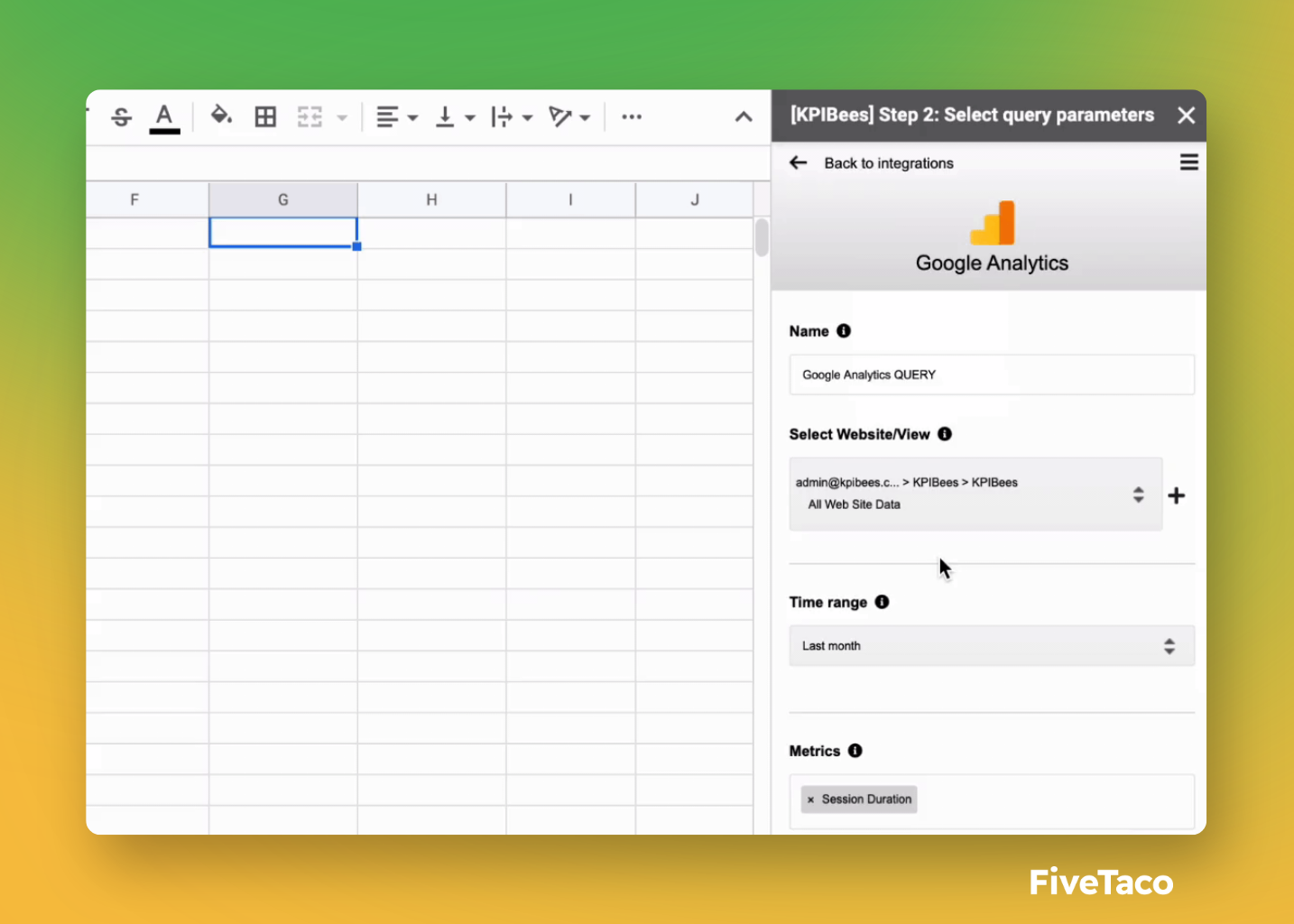This screenshot has width=1294, height=924.
Task: Open vertical align dropdown
Action: click(455, 117)
